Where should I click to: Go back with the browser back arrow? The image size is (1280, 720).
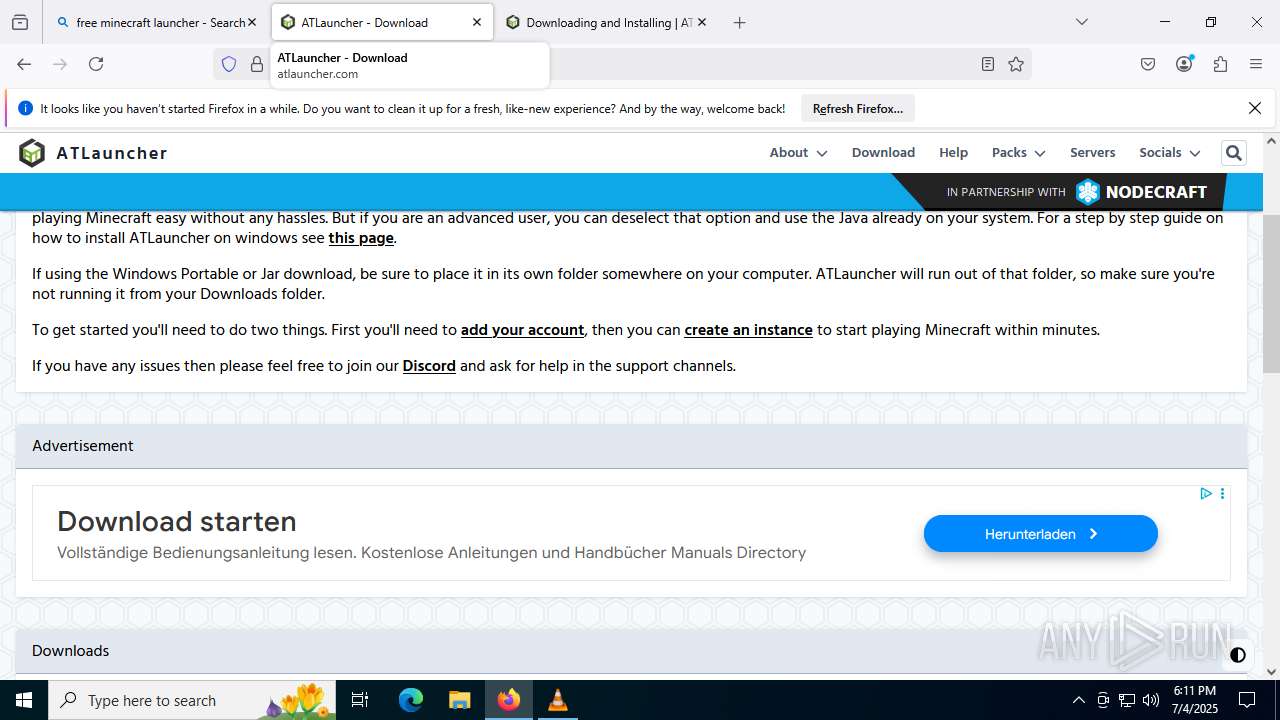pyautogui.click(x=24, y=64)
